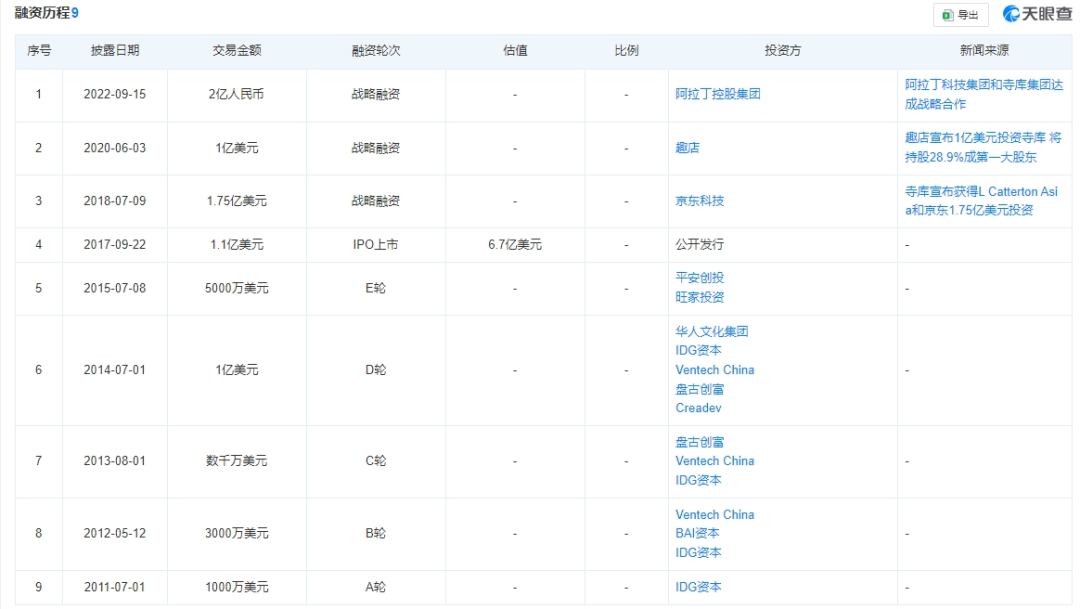1080x609 pixels.
Task: Select amount cell 5000万美元
Action: [237, 288]
